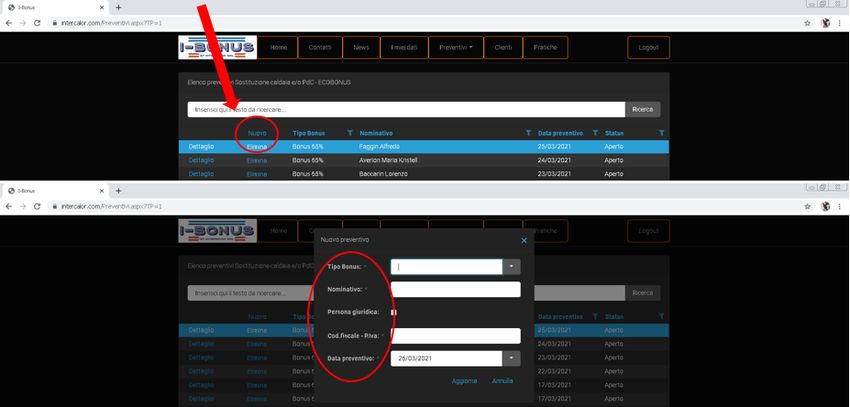
Task: Toggle the Persona giuridica checkbox
Action: [x=394, y=312]
